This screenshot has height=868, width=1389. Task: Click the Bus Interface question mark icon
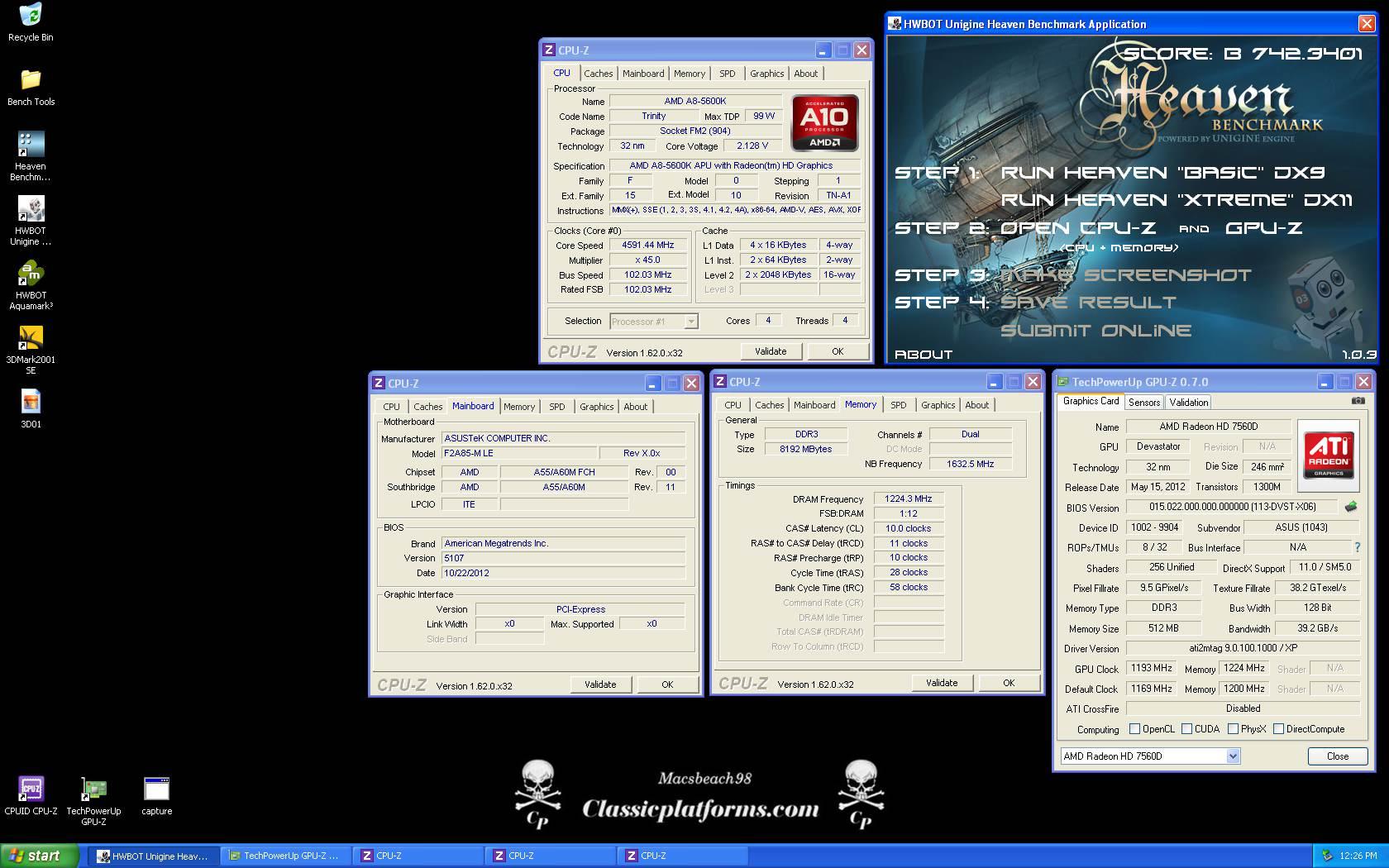(x=1357, y=547)
